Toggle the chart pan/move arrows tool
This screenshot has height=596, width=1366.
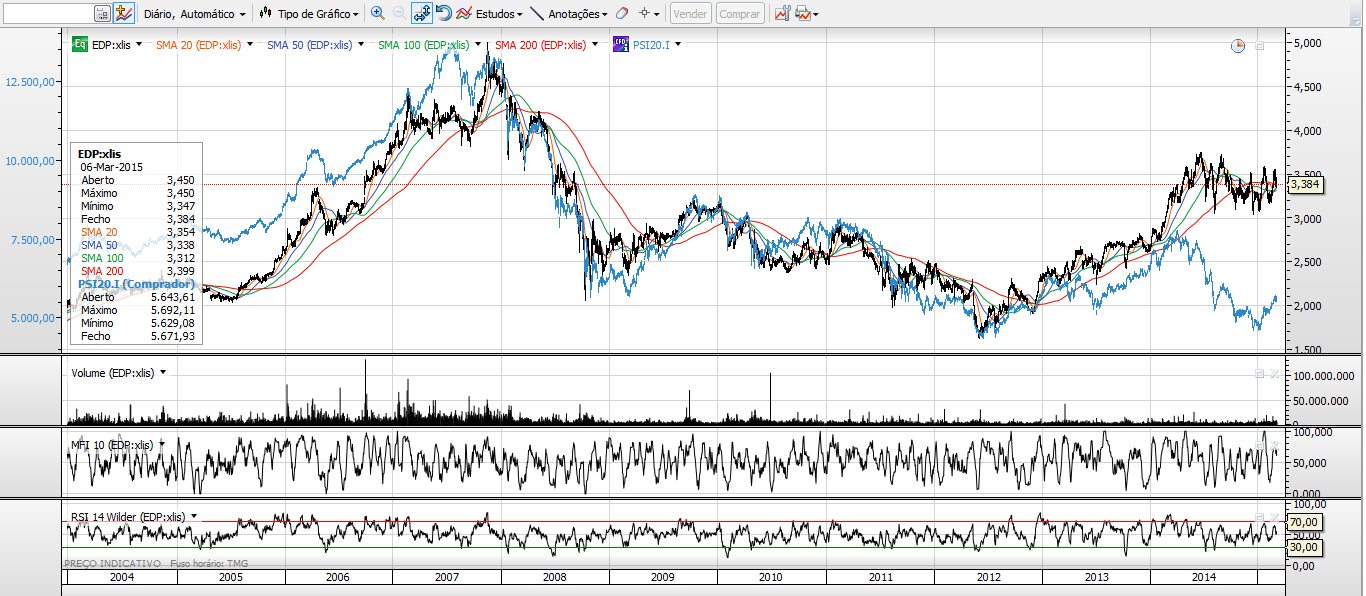pyautogui.click(x=421, y=14)
